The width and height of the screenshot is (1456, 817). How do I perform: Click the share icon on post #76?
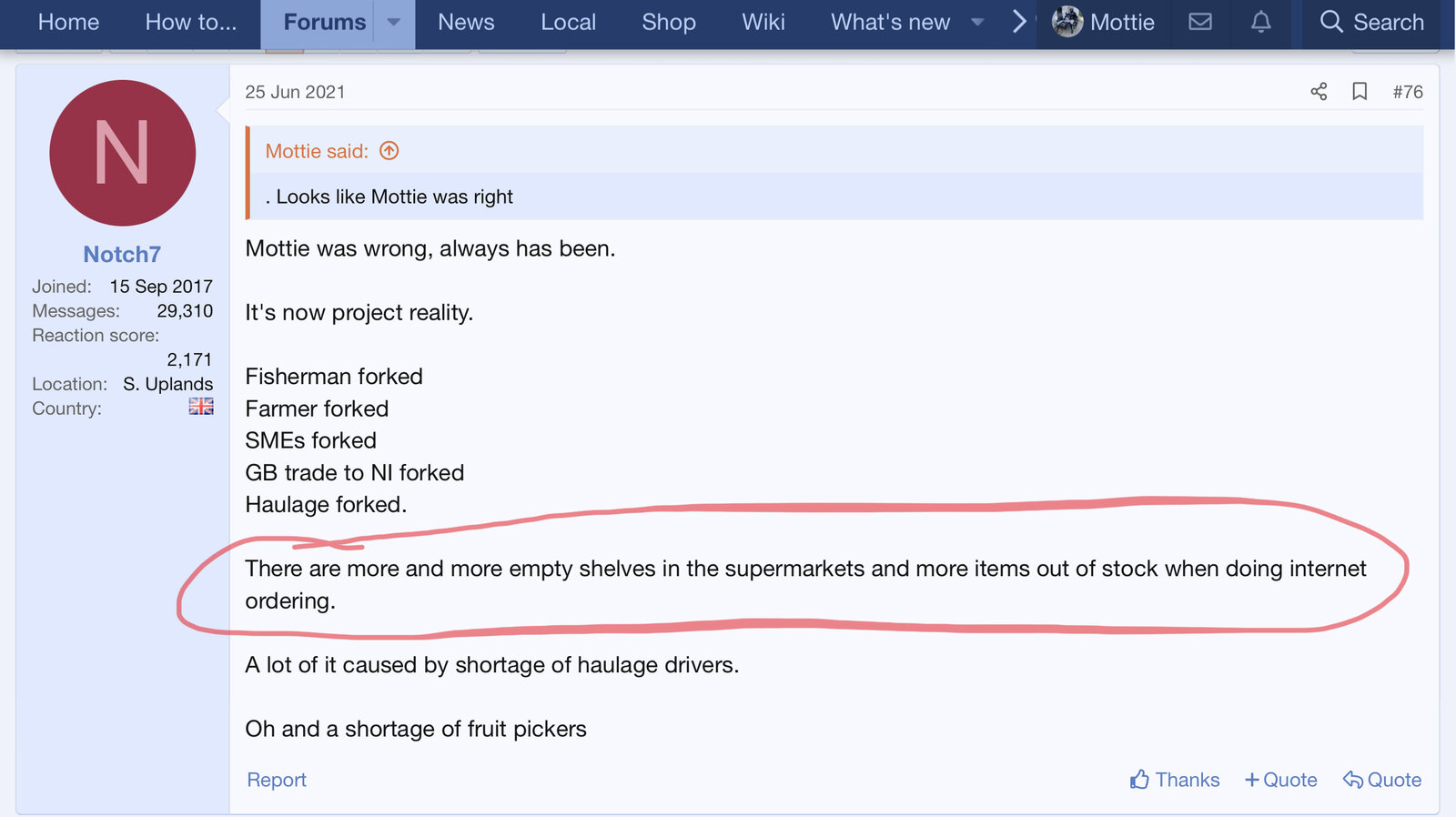pos(1319,91)
